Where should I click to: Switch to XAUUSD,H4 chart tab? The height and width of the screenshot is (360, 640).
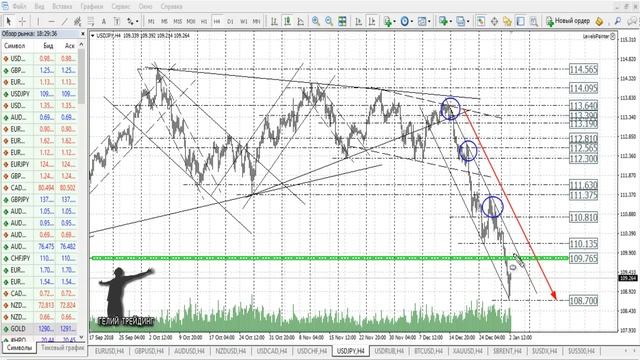pos(467,351)
